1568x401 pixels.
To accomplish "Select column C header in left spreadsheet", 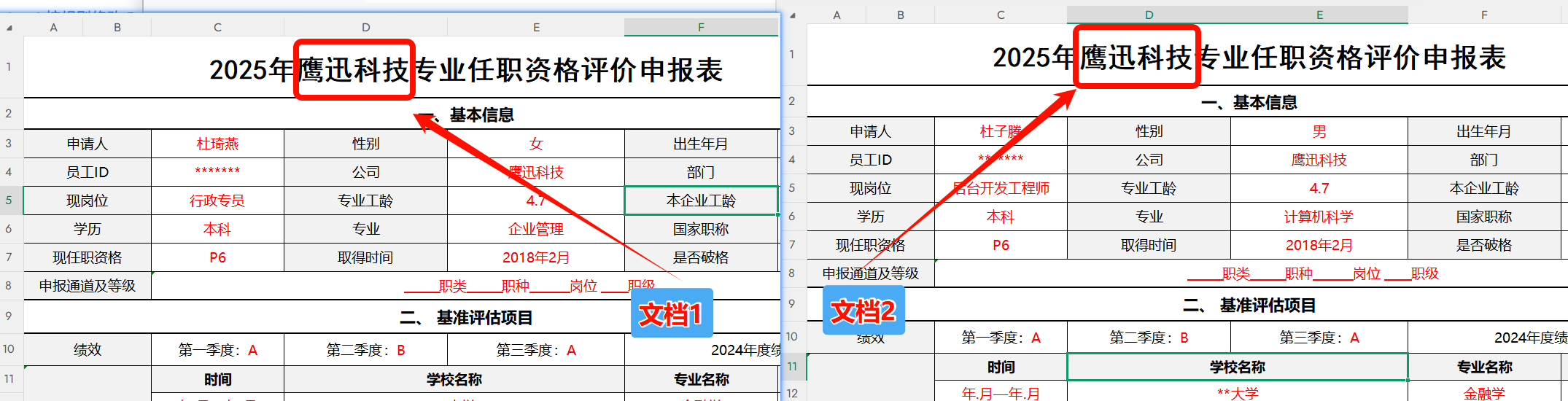I will [217, 28].
